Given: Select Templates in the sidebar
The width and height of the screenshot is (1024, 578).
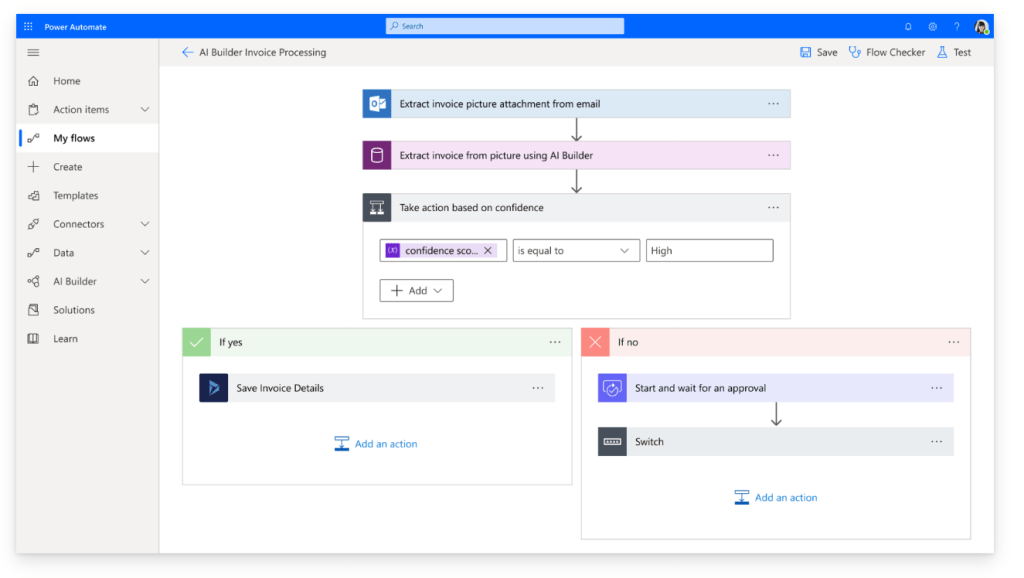Looking at the screenshot, I should point(75,196).
